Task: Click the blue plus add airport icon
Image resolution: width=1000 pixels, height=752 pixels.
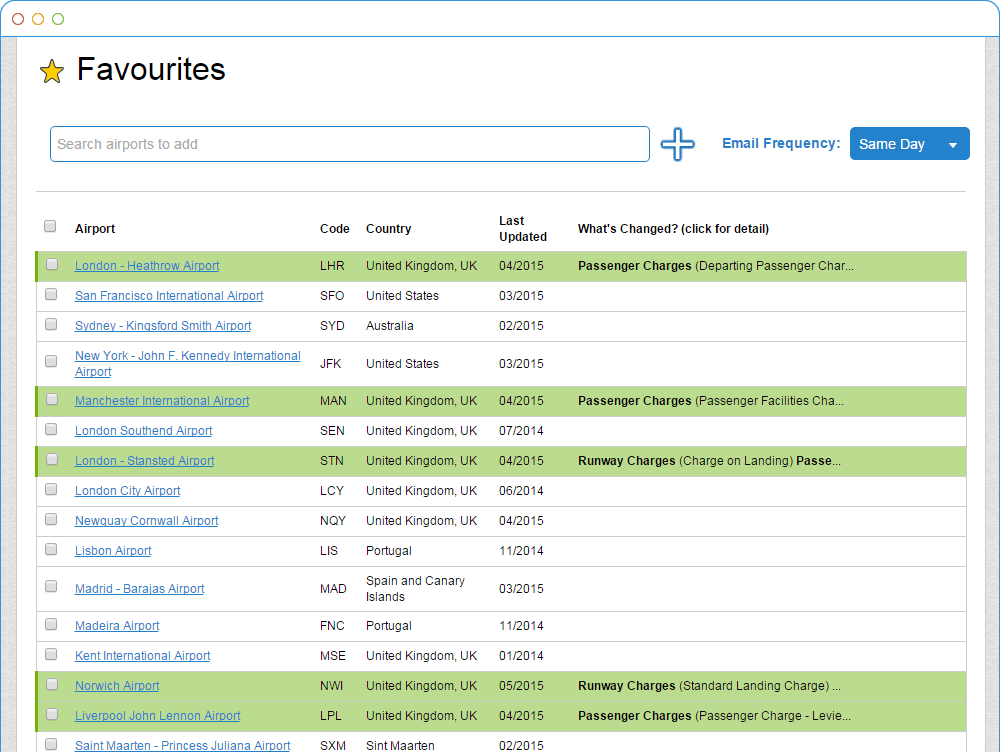Action: pos(677,144)
